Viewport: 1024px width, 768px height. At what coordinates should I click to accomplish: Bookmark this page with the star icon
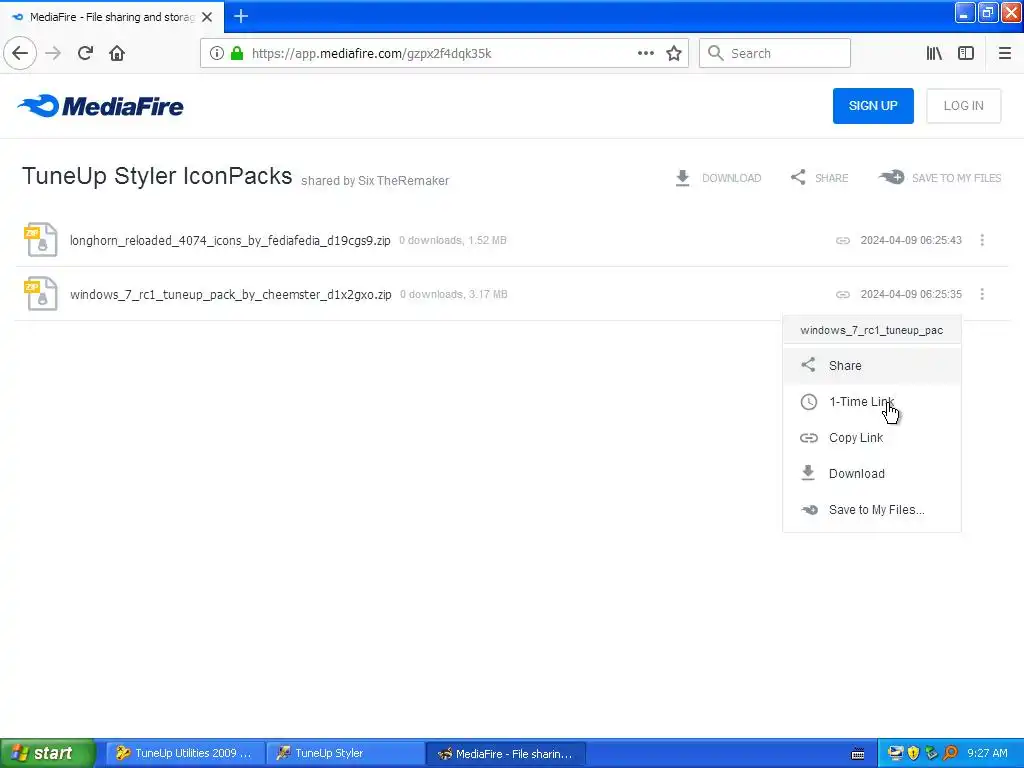pos(674,53)
